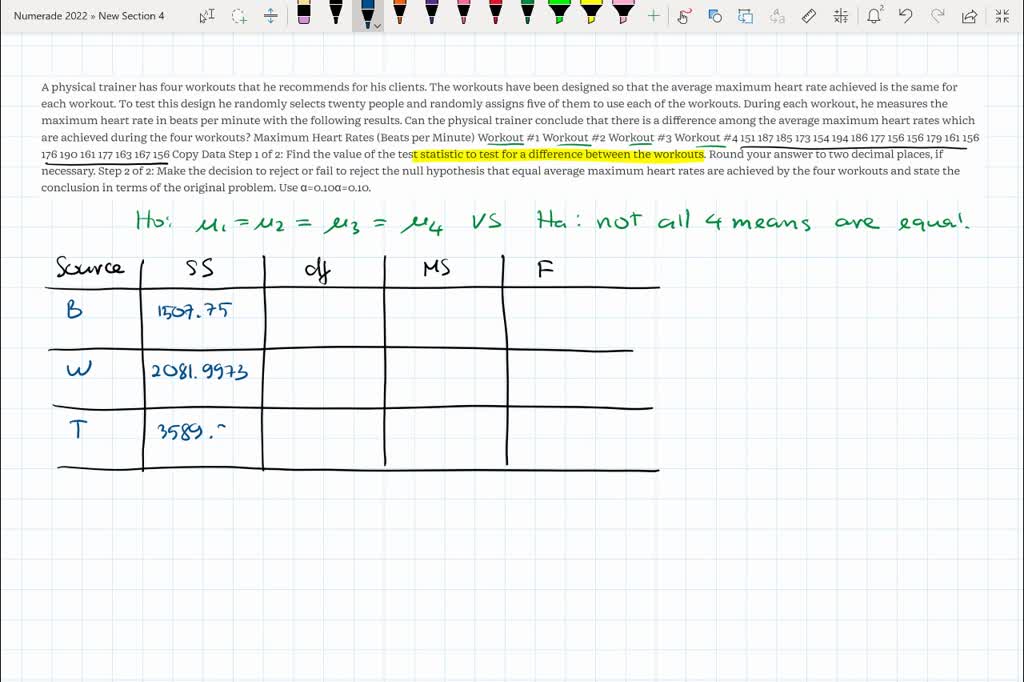Screen dimensions: 1024x682
Task: Open the Share button
Action: pyautogui.click(x=970, y=16)
